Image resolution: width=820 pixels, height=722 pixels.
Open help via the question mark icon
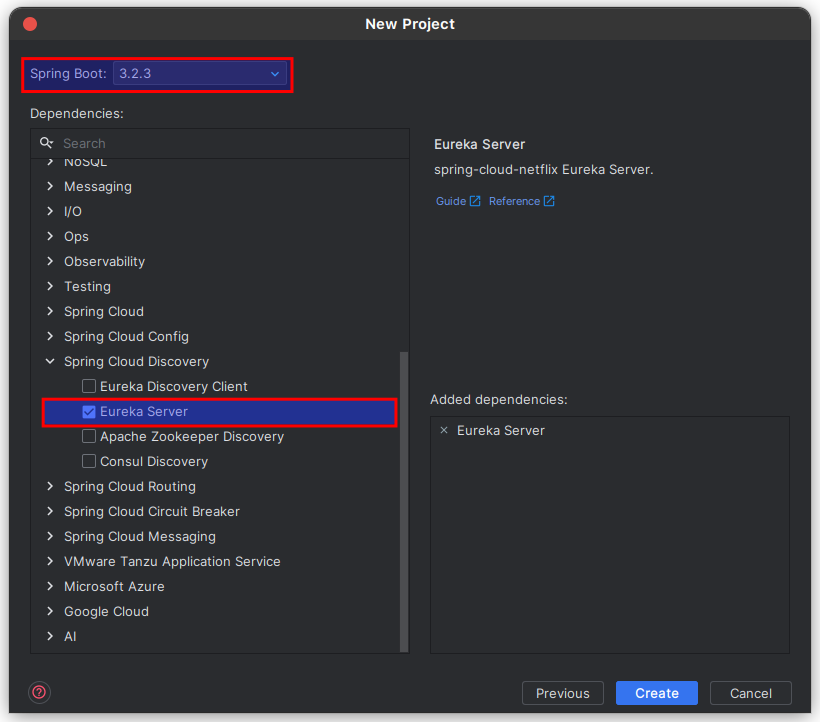point(39,692)
